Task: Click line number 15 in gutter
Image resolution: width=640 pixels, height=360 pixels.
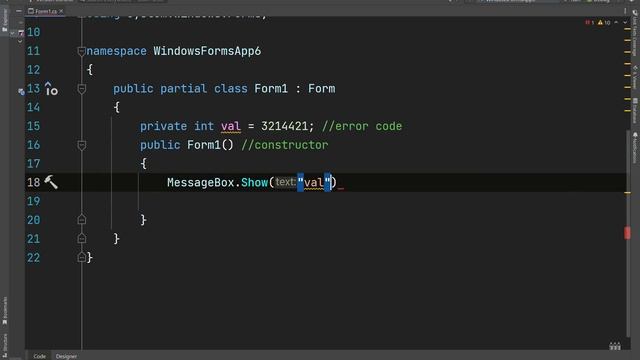Action: point(33,126)
